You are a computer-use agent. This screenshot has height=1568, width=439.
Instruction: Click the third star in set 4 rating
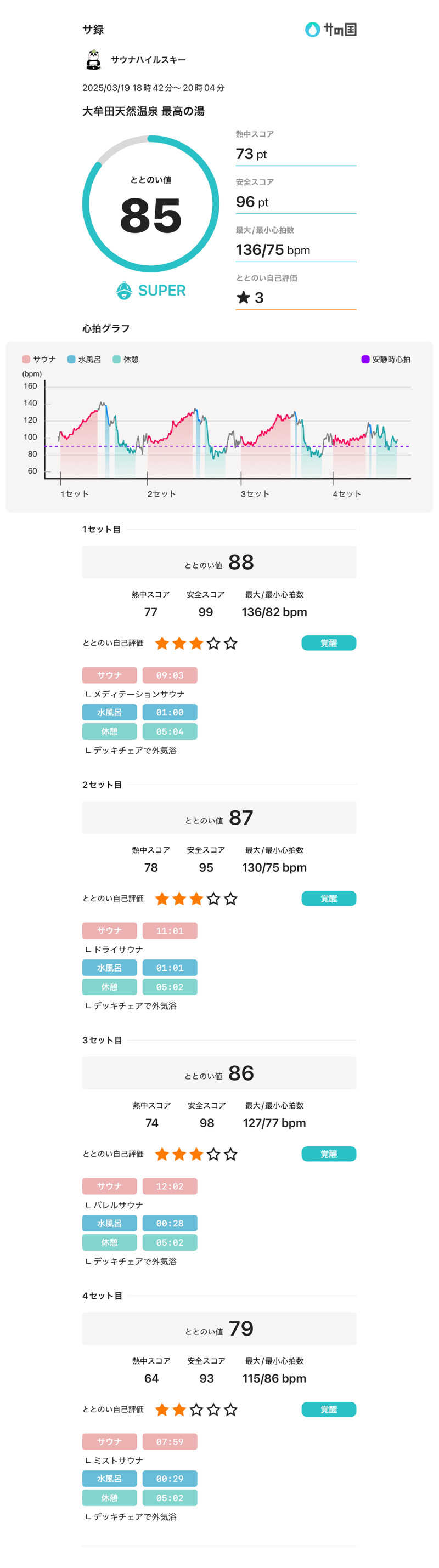pos(196,1410)
